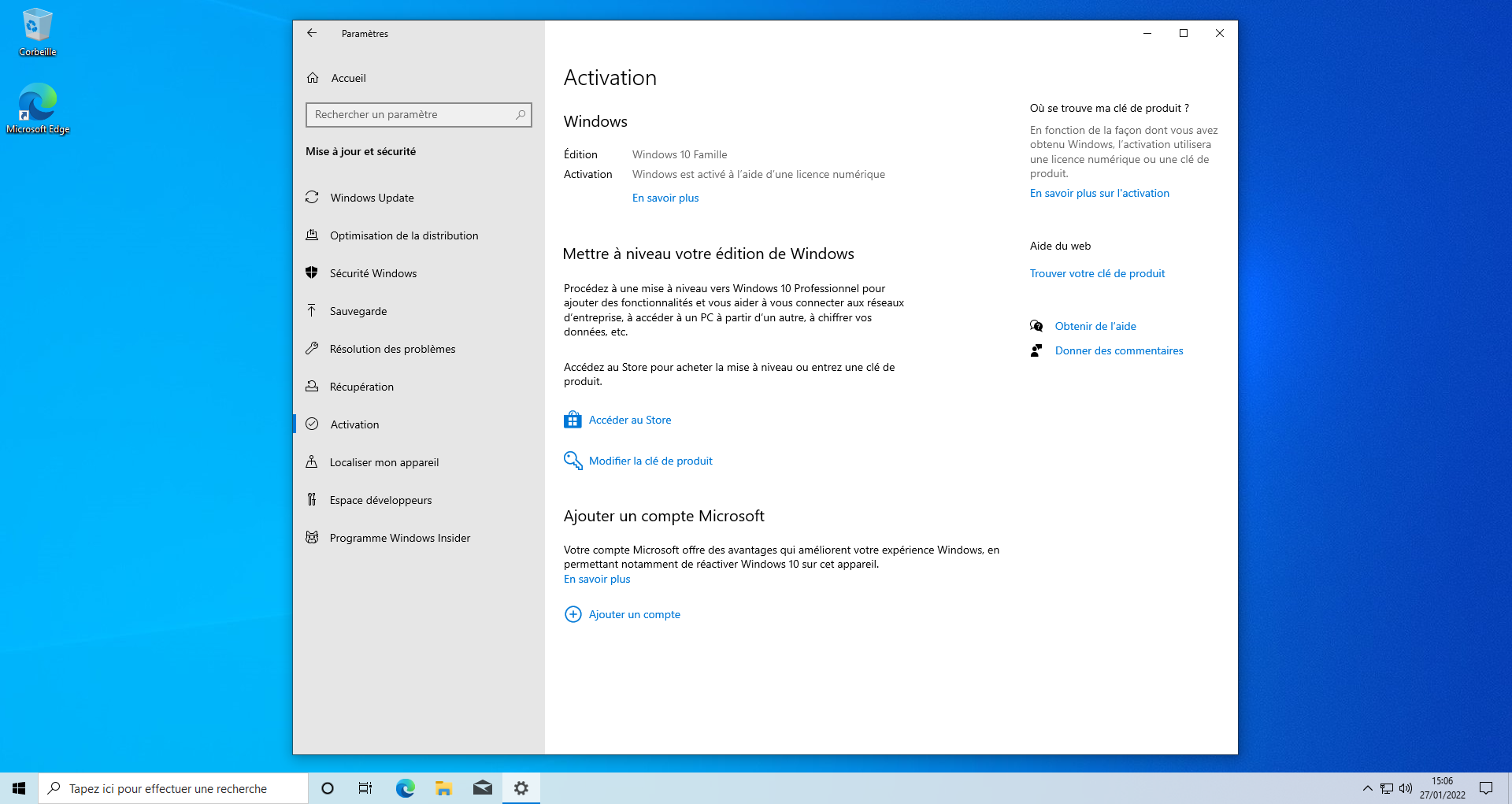Click the plus circle icon for adding account
The image size is (1512, 804).
(573, 614)
